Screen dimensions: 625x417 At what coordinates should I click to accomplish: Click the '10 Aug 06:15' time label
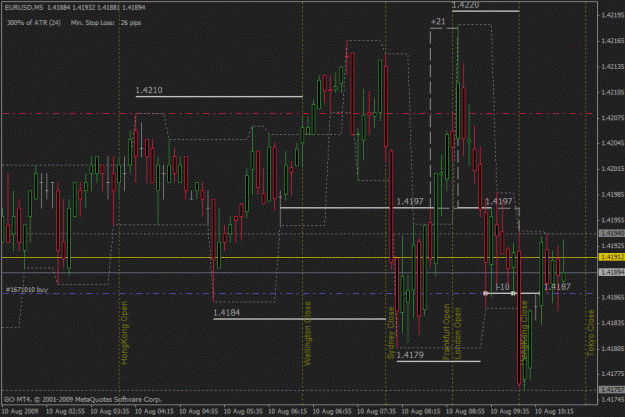[288, 411]
